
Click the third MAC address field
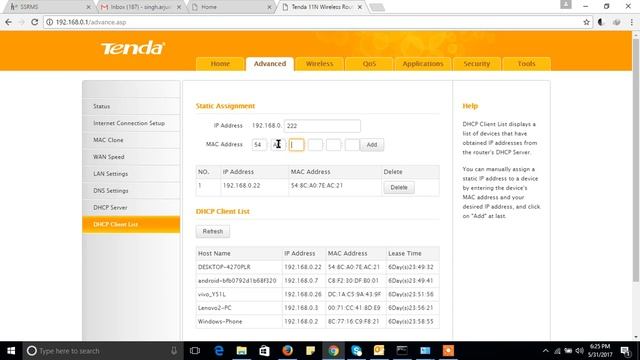point(296,145)
